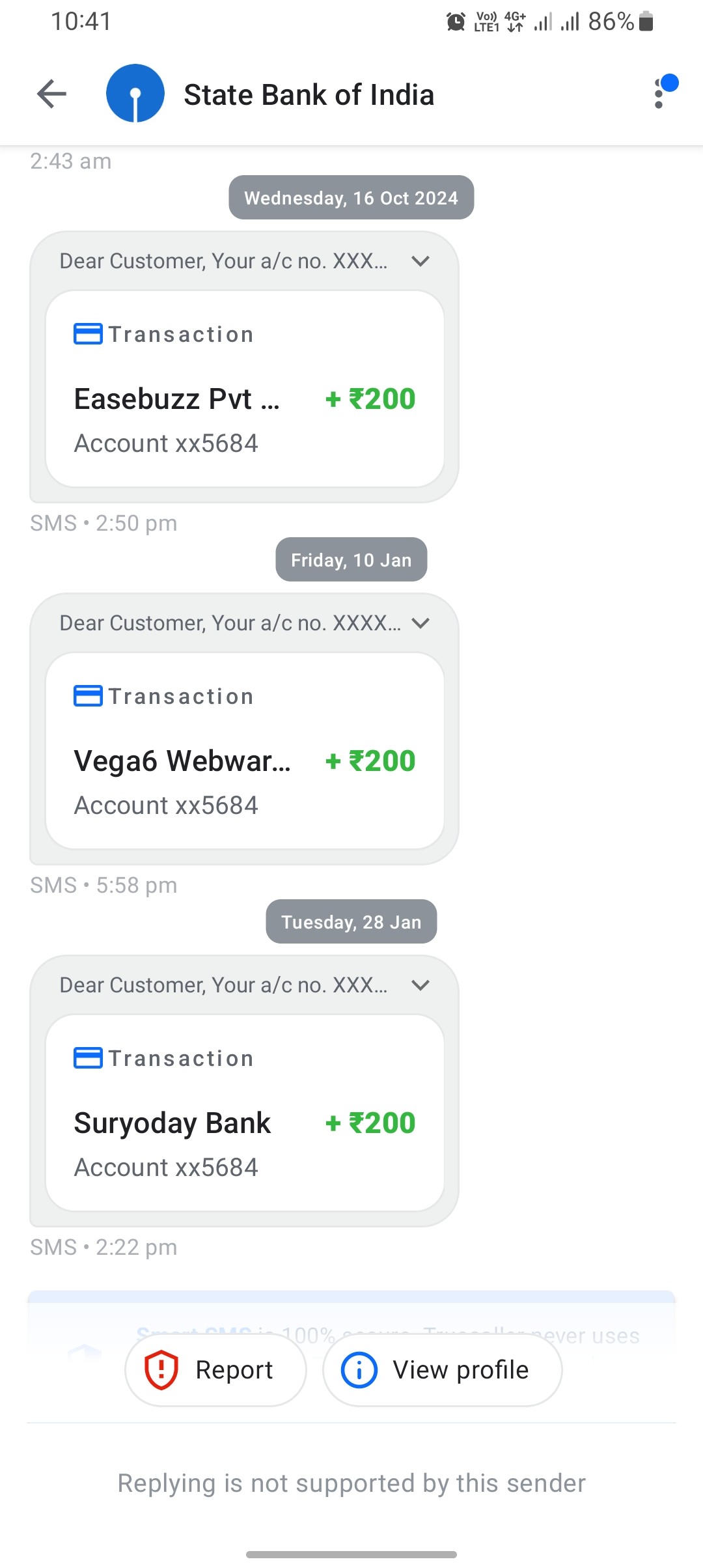Open State Bank of India avatar

coord(135,94)
